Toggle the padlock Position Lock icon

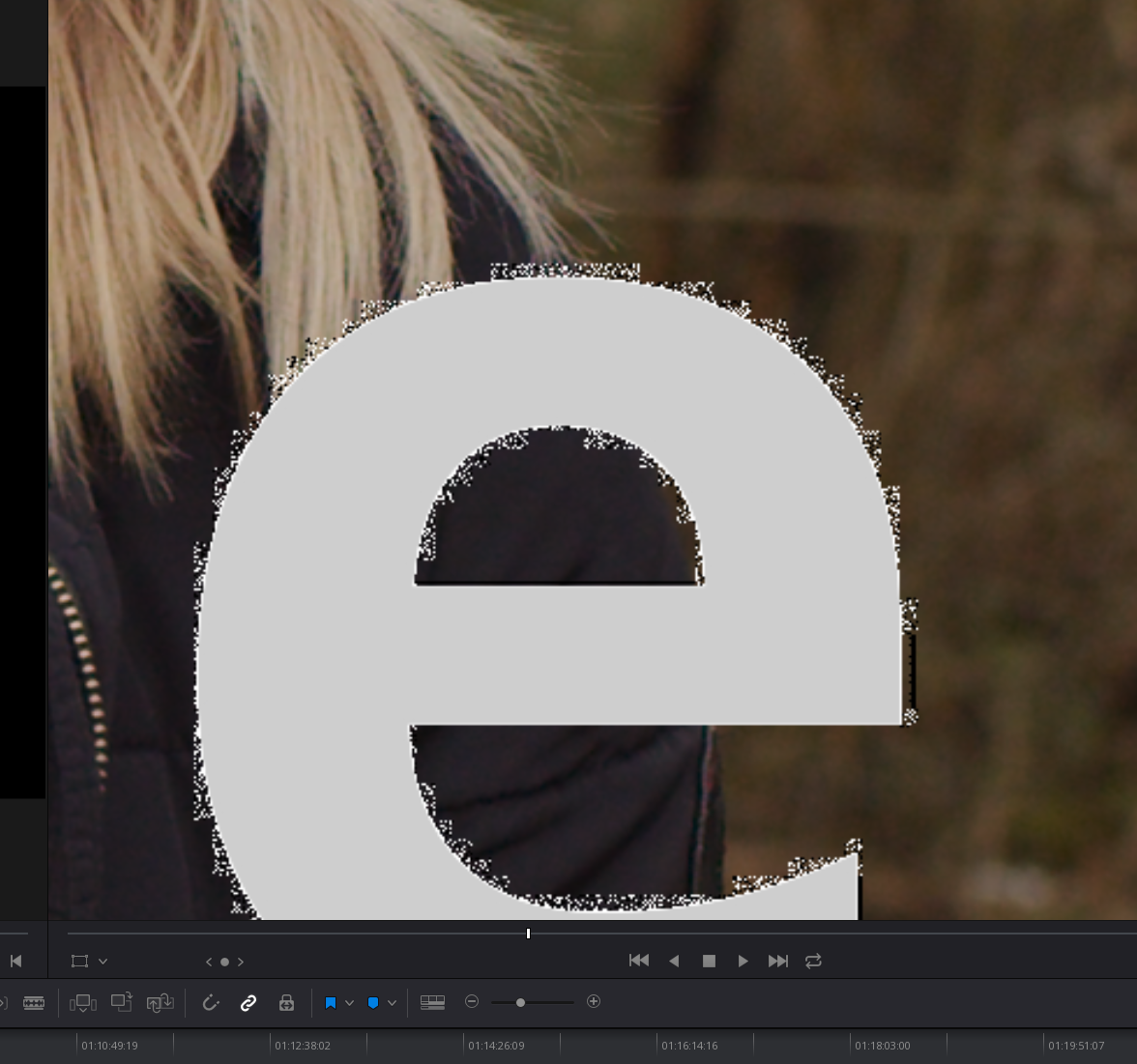[x=286, y=1002]
